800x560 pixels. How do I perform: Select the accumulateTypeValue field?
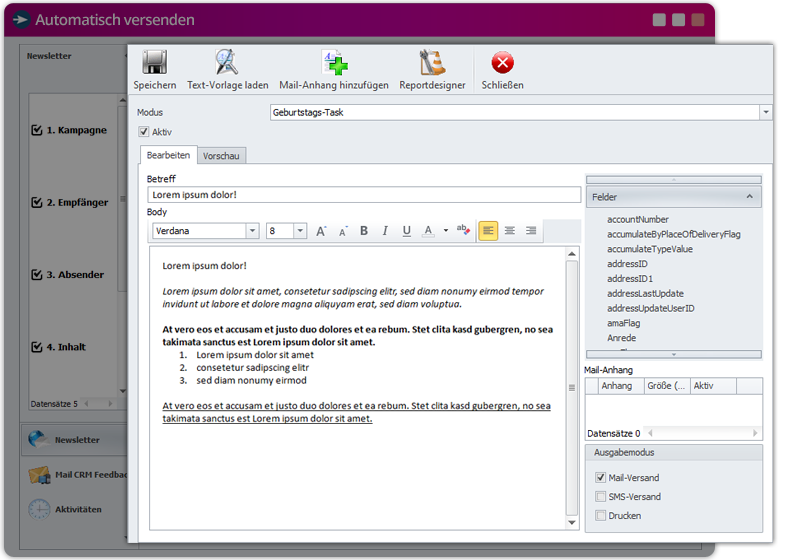click(649, 249)
